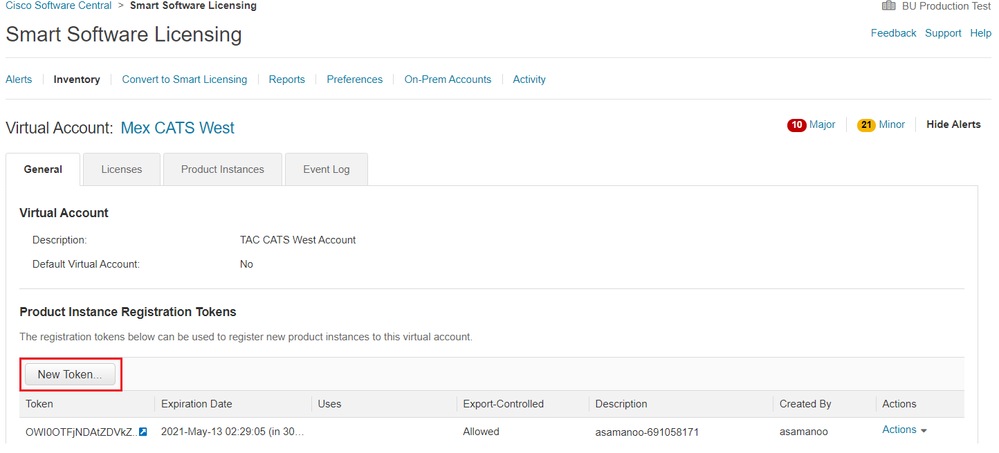Open On-Prem Accounts navigation item
Image resolution: width=999 pixels, height=453 pixels.
(447, 80)
